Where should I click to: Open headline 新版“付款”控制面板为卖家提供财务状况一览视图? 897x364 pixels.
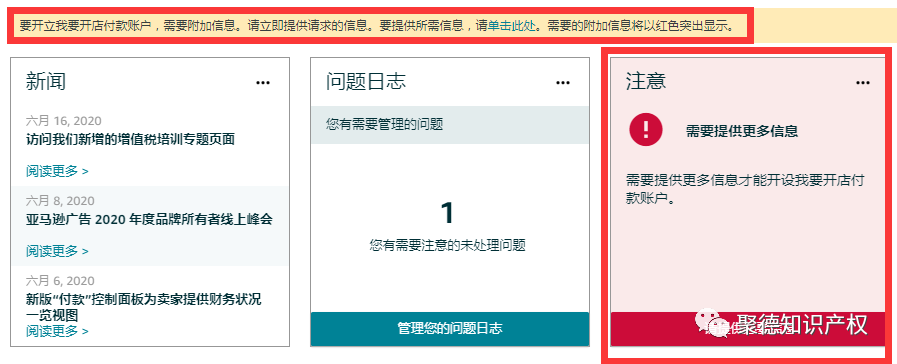(x=144, y=307)
